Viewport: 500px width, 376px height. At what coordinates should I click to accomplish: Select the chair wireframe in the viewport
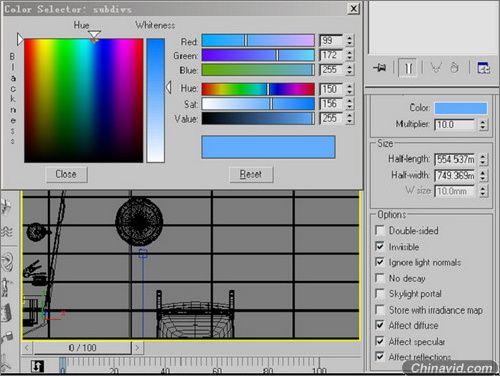pyautogui.click(x=195, y=315)
